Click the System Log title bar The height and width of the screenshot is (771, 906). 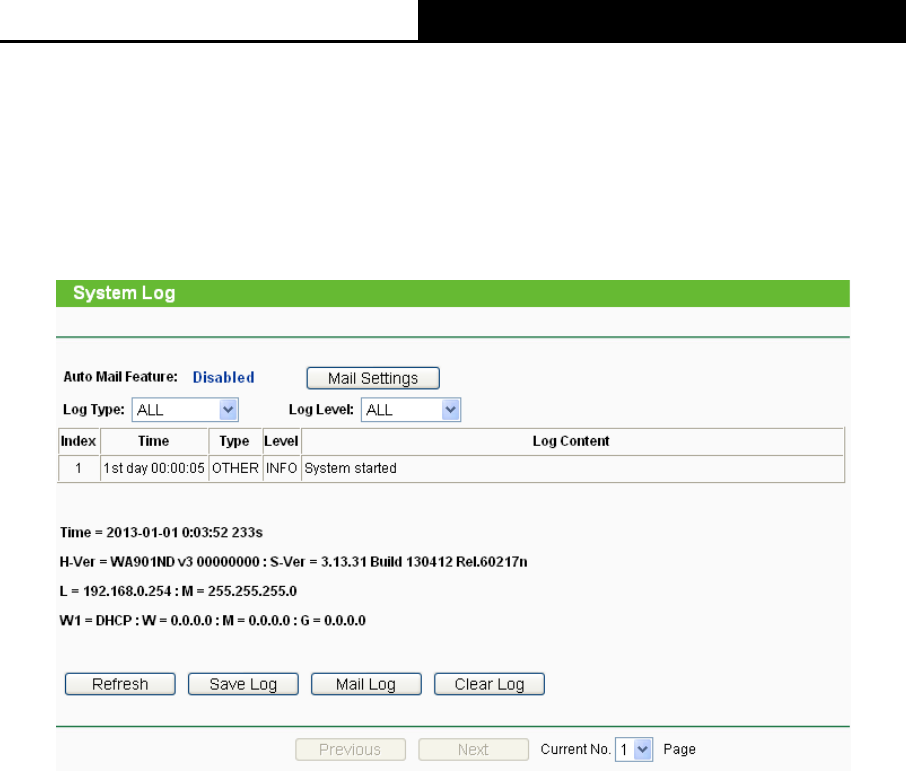coord(453,293)
